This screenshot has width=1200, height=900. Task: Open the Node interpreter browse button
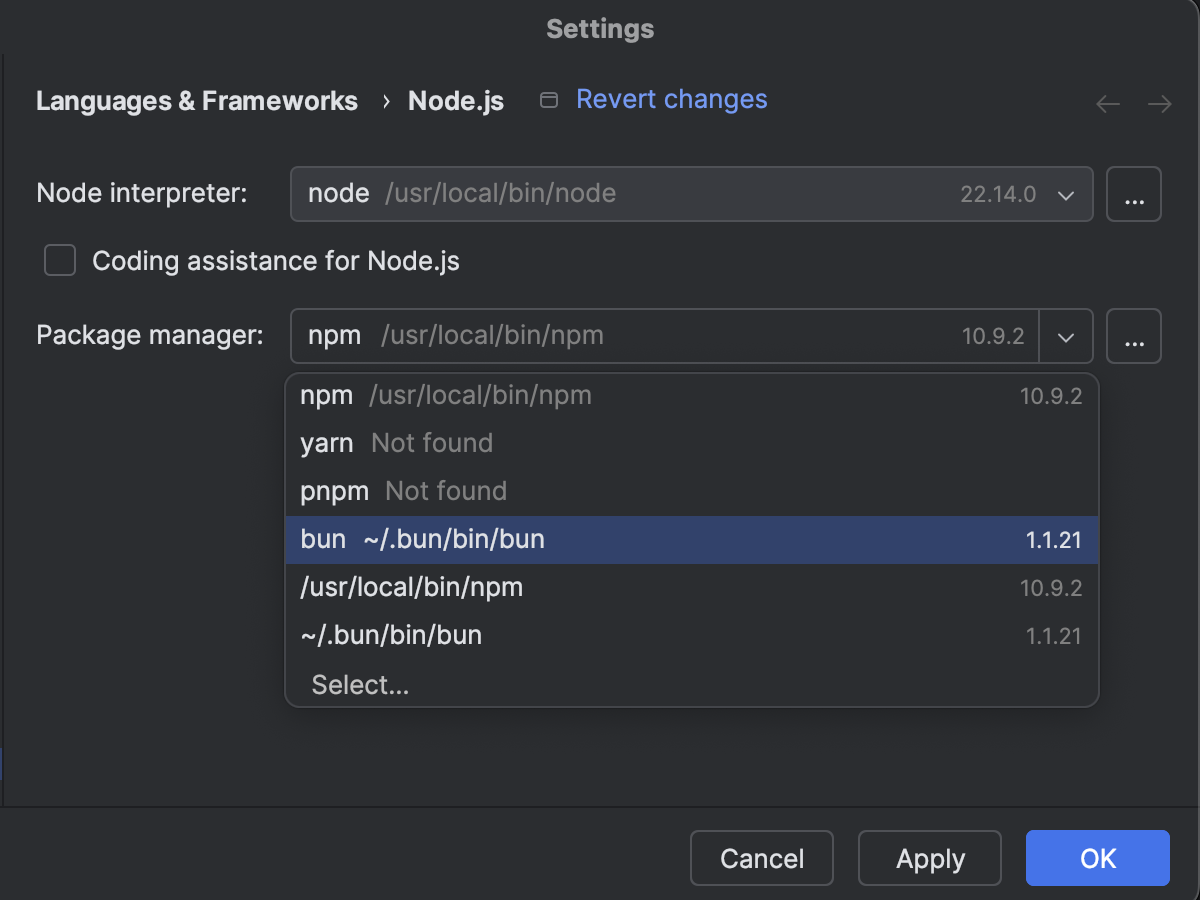click(1133, 194)
